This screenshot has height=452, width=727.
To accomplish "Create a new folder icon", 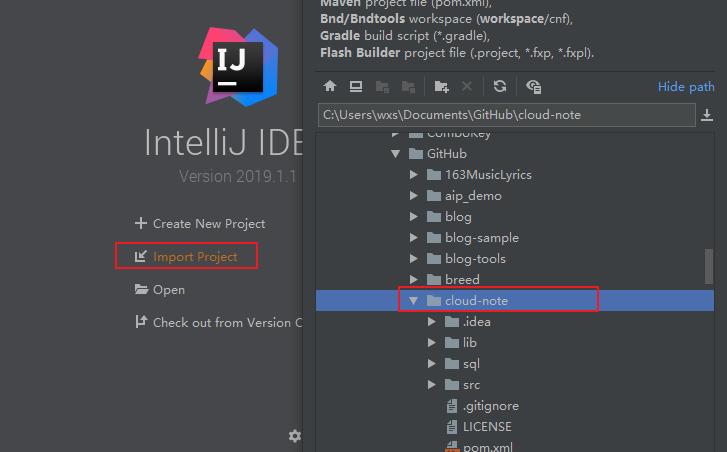I will (441, 87).
